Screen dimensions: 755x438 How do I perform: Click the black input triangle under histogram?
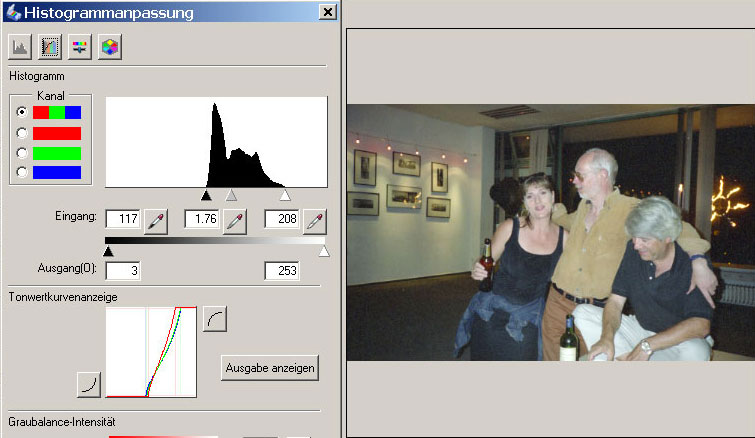click(x=207, y=196)
